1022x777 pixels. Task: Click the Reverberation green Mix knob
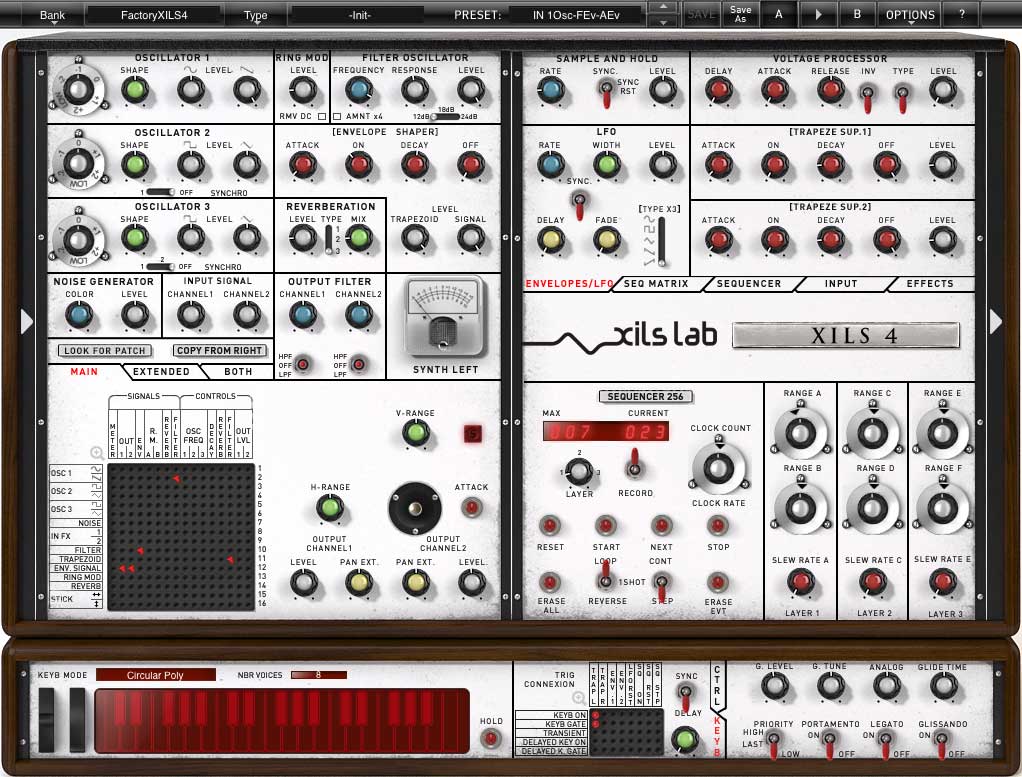pyautogui.click(x=358, y=239)
